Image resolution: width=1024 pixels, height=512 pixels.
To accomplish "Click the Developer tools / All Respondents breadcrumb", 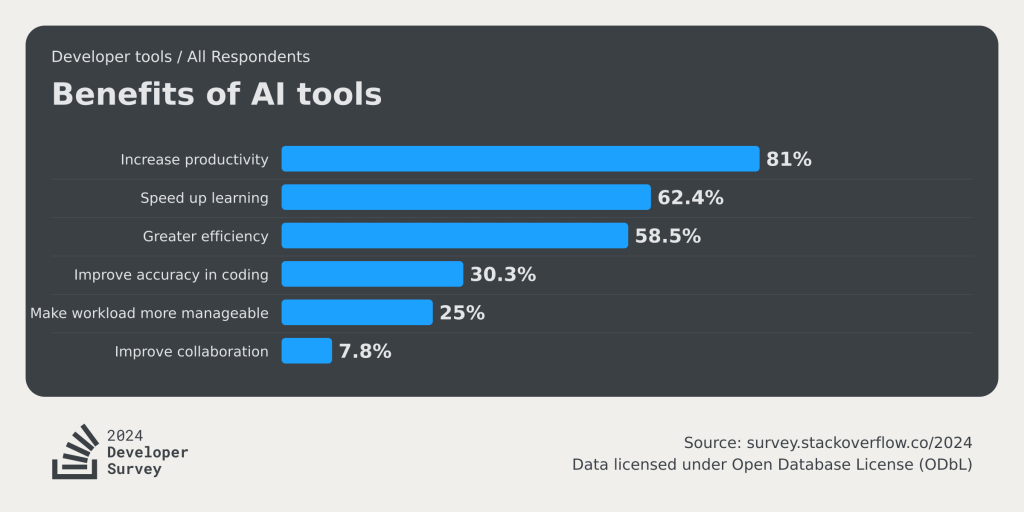I will (180, 57).
